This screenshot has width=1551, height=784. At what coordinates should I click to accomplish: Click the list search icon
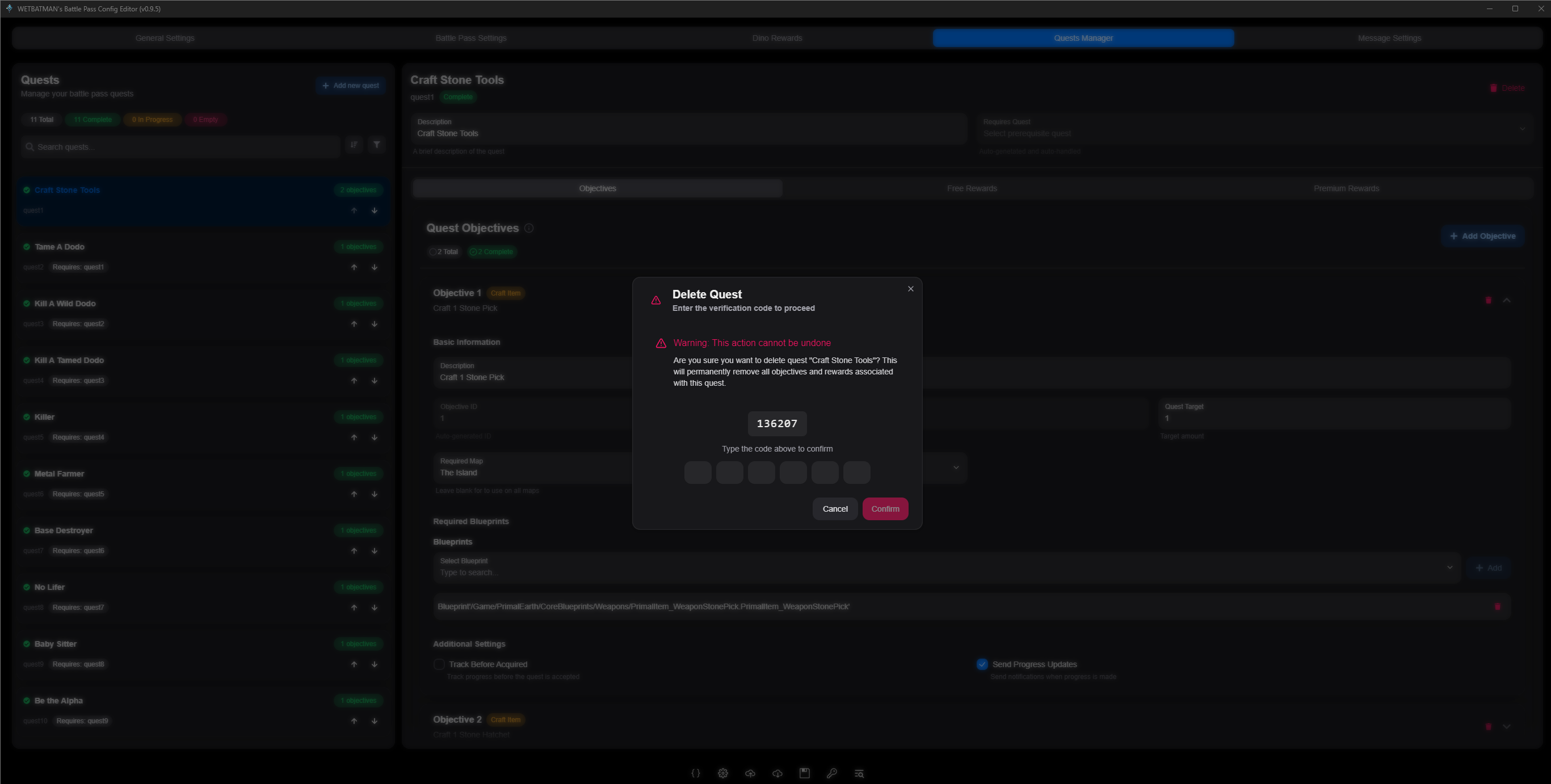pos(859,773)
